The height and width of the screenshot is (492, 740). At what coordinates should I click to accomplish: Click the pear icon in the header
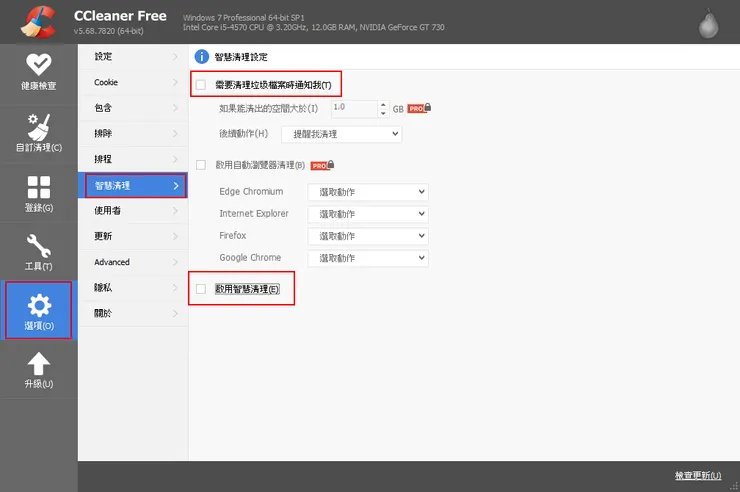coord(708,23)
